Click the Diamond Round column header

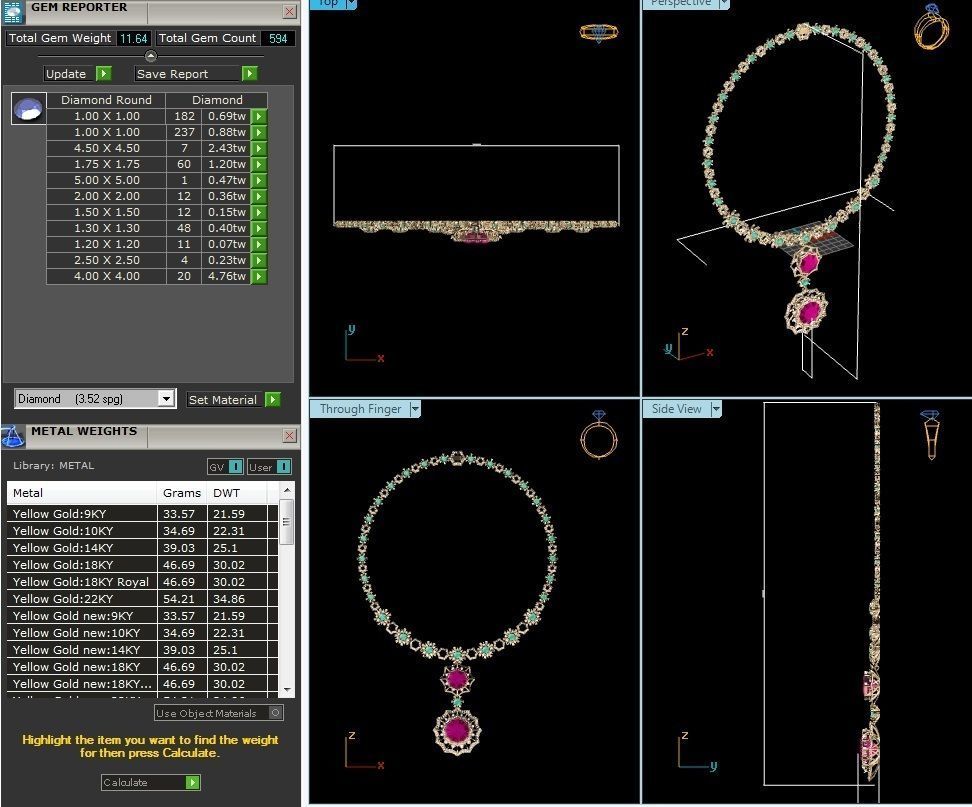pos(106,100)
